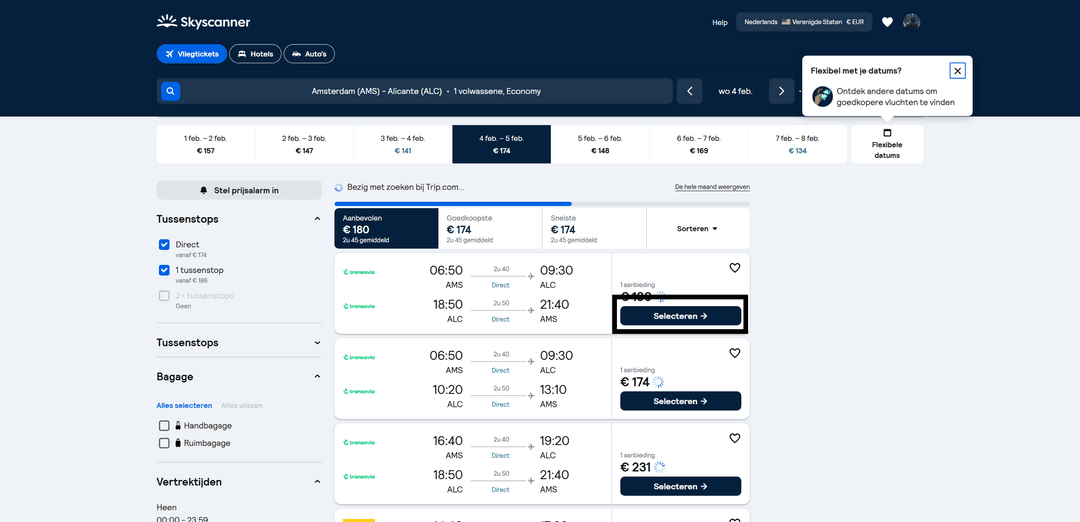
Task: Click Selecteren for the 18:50 return first flight
Action: pyautogui.click(x=681, y=316)
